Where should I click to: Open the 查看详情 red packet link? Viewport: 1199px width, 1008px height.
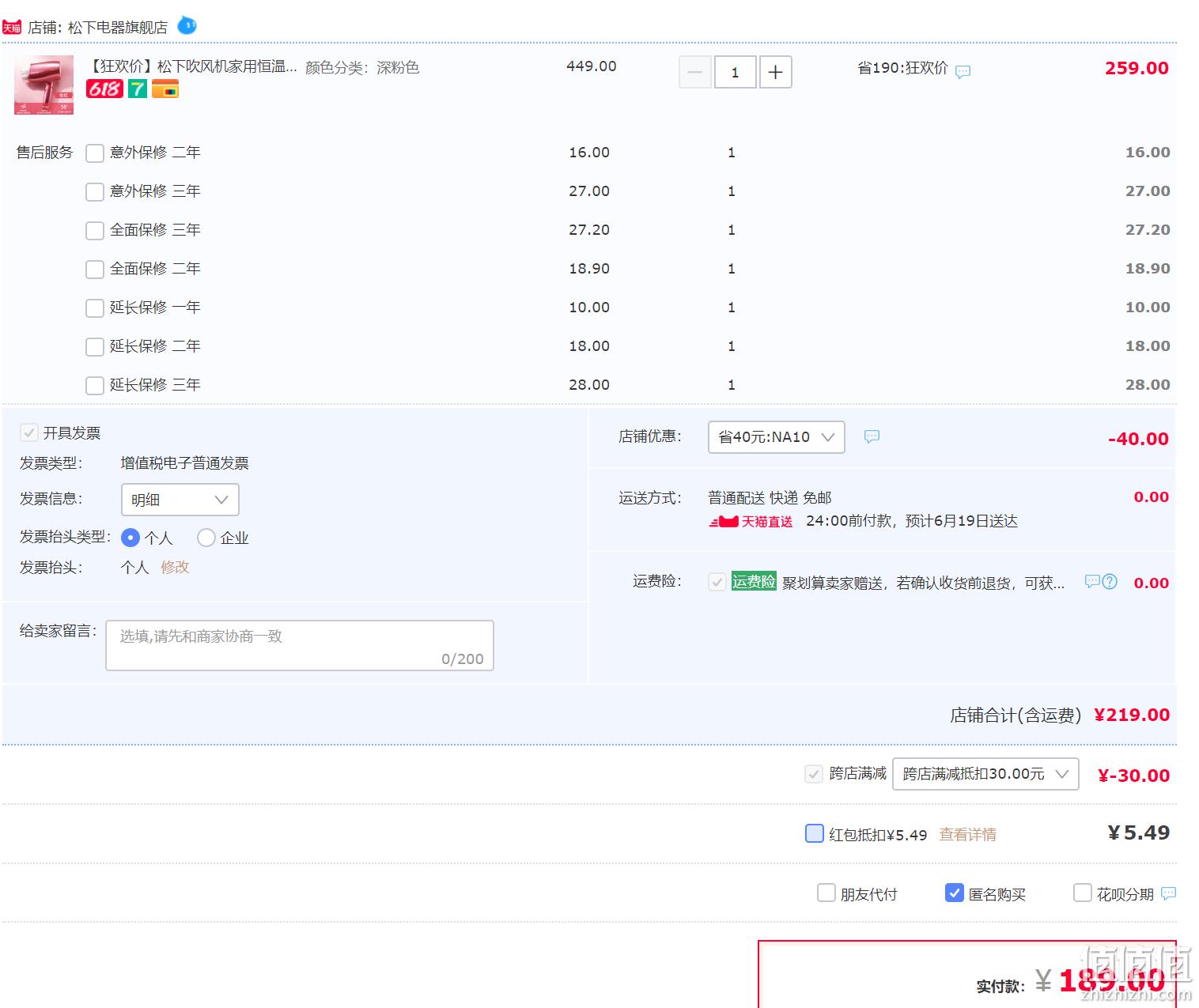coord(967,834)
